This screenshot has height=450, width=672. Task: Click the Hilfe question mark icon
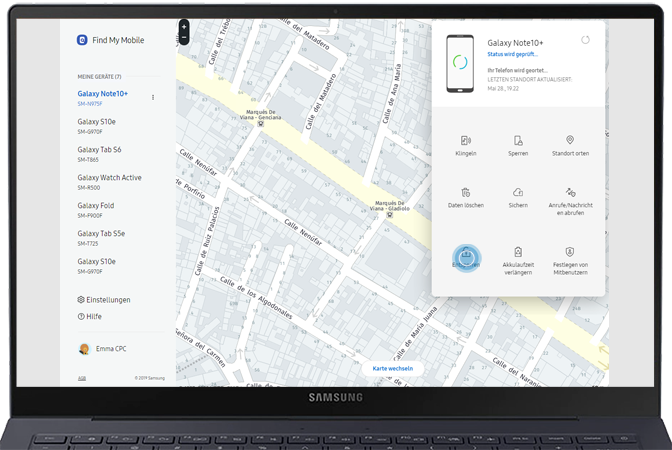pyautogui.click(x=81, y=316)
